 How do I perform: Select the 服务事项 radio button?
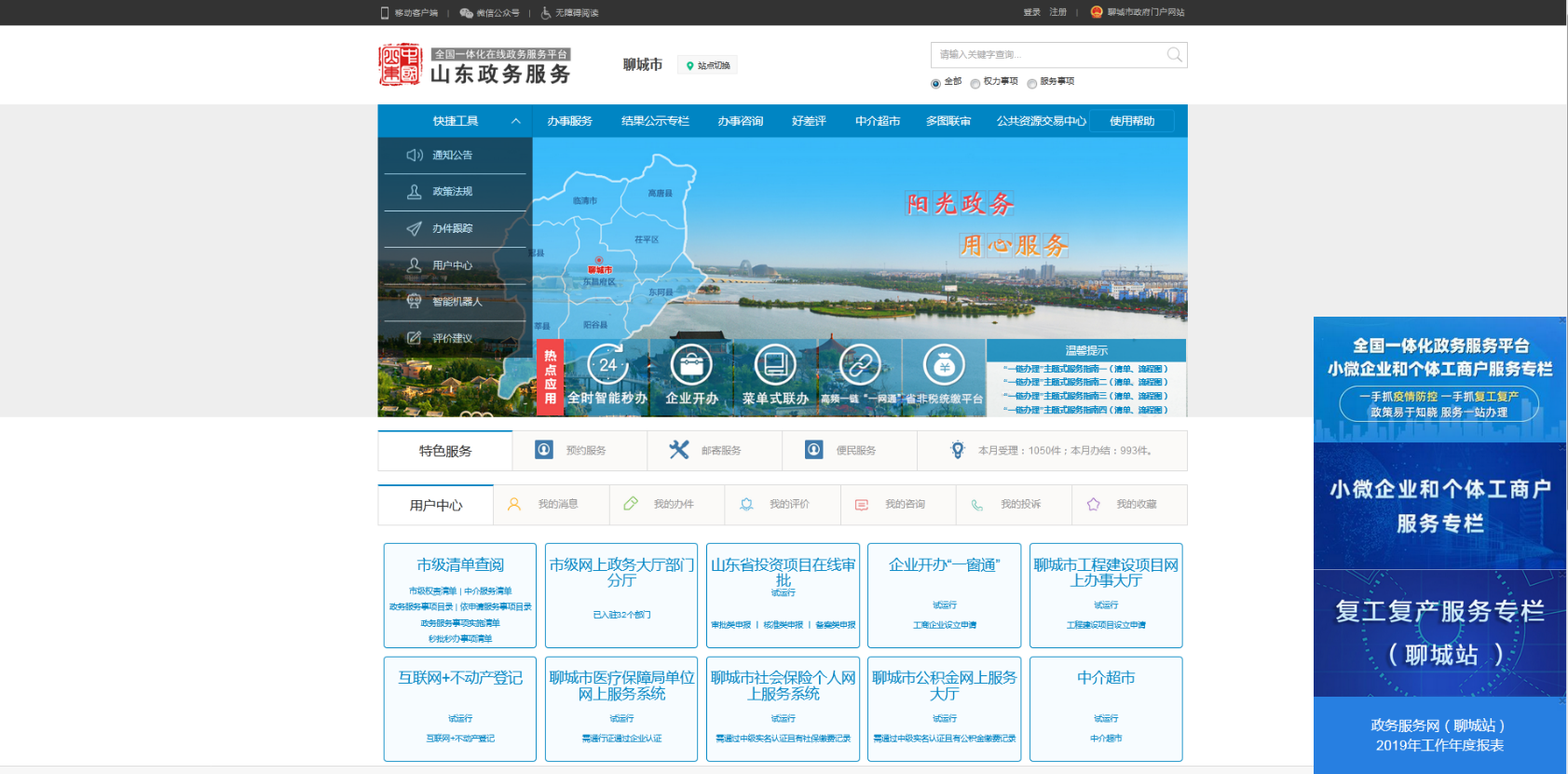click(x=1032, y=84)
